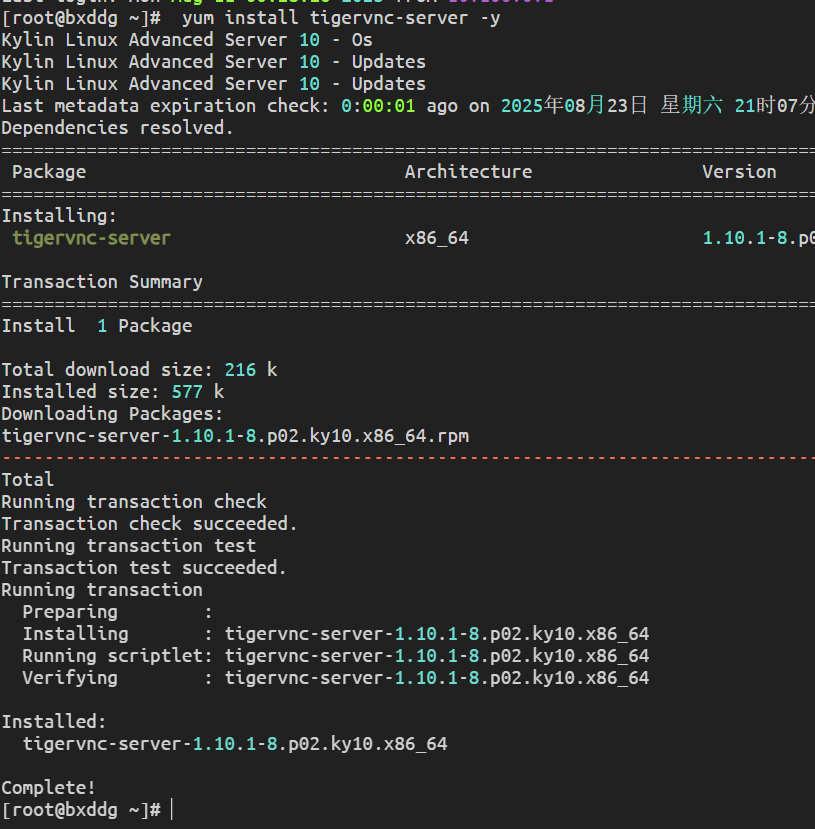Click the 'Running transaction test' line
Image resolution: width=815 pixels, height=829 pixels.
(129, 546)
